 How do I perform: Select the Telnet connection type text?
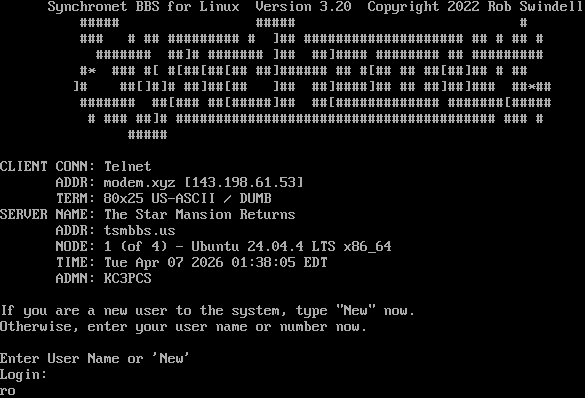(128, 166)
